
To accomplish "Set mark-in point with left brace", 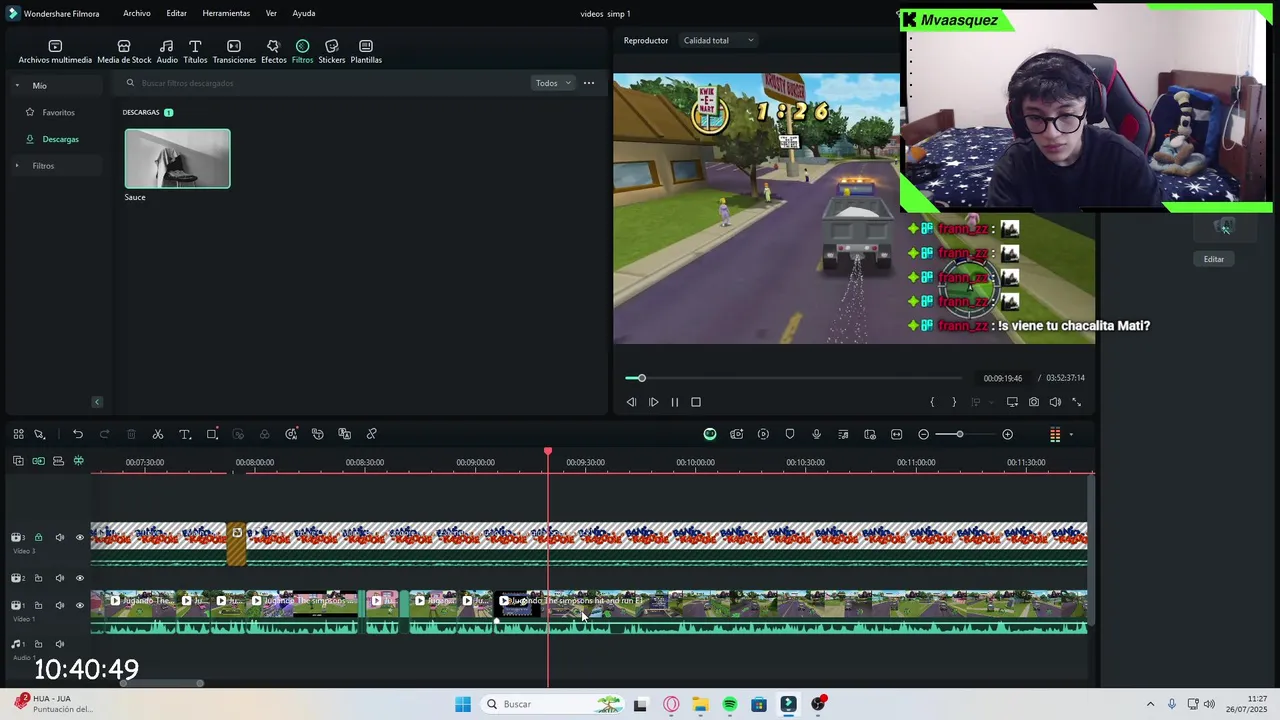I will pos(932,402).
